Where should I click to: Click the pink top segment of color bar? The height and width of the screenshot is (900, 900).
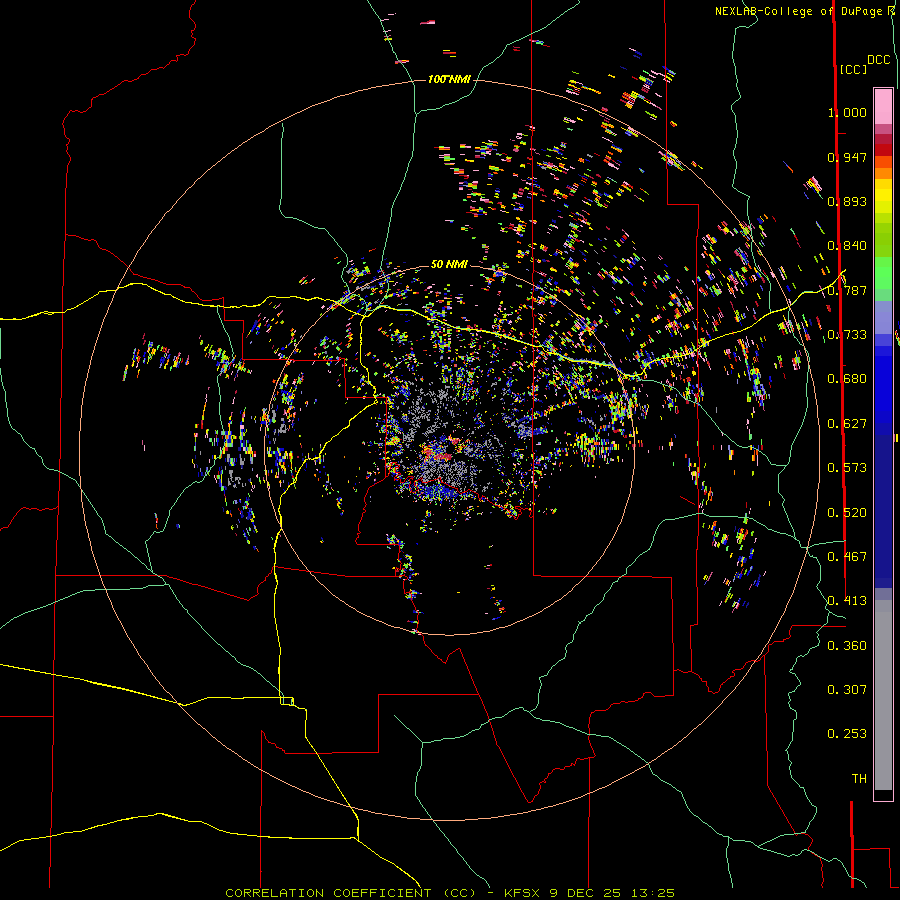(883, 106)
